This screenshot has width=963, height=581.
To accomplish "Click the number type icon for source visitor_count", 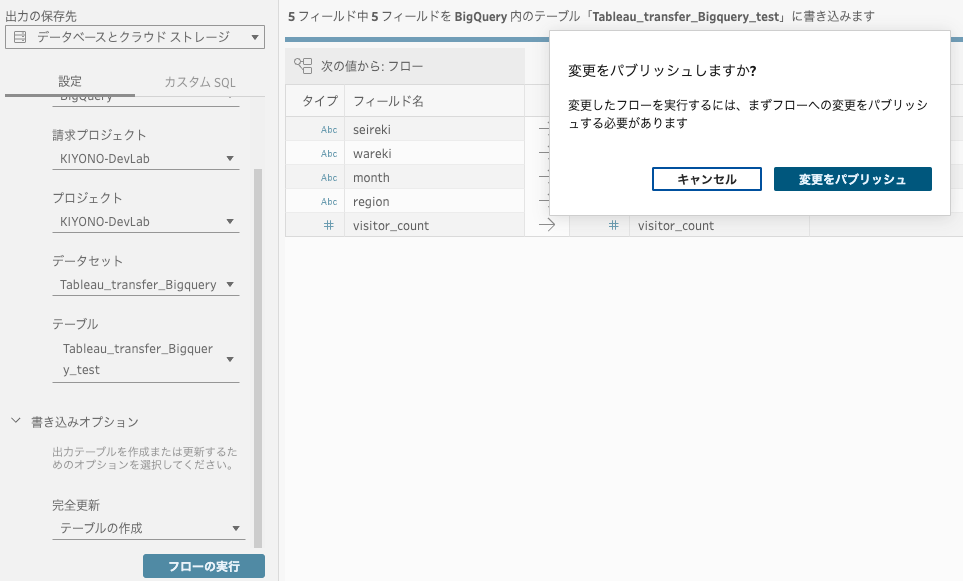I will 329,225.
